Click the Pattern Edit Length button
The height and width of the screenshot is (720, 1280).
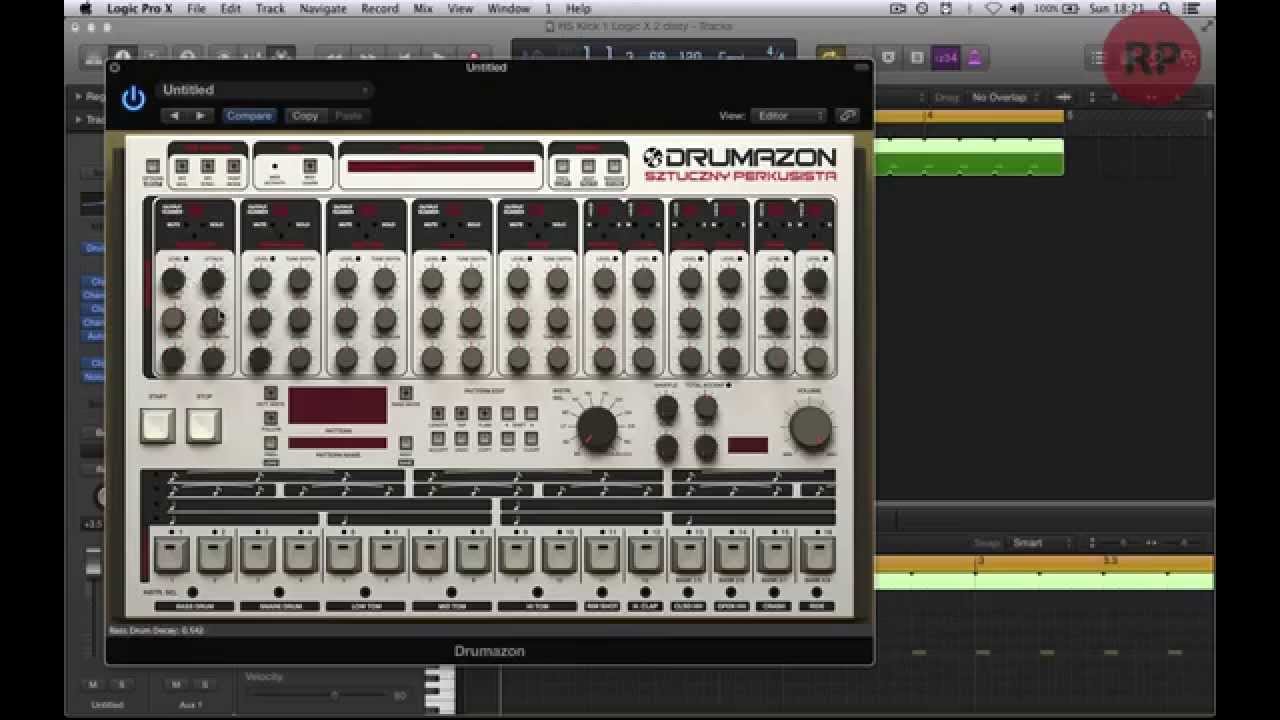(437, 413)
